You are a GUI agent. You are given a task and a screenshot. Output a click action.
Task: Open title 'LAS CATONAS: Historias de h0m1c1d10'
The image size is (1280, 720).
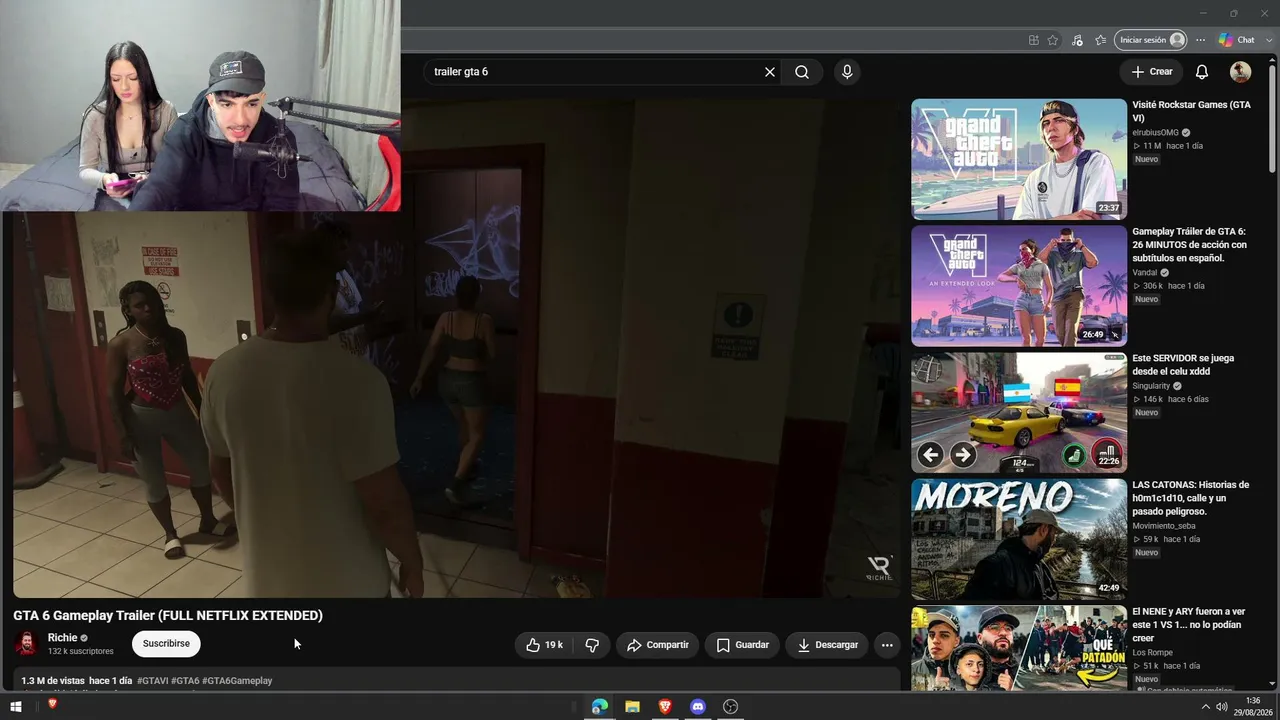point(1191,498)
